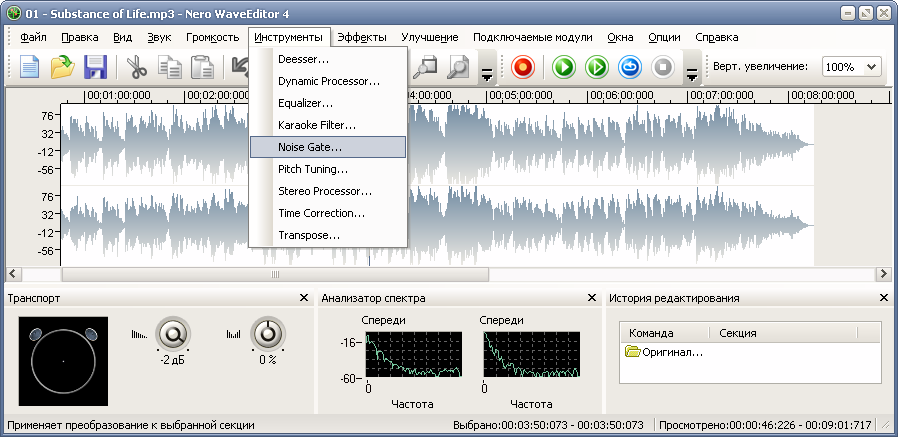This screenshot has height=437, width=898.
Task: Open the Подключаемые модули menu
Action: [533, 37]
